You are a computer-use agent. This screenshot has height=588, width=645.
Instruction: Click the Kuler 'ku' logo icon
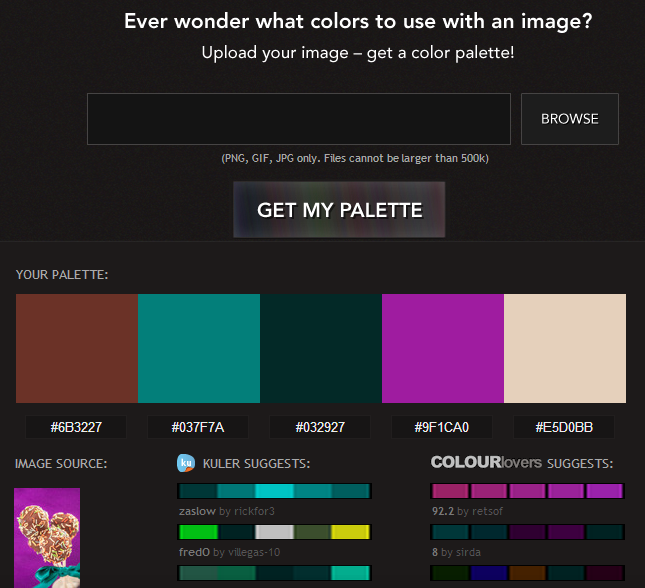pyautogui.click(x=186, y=463)
